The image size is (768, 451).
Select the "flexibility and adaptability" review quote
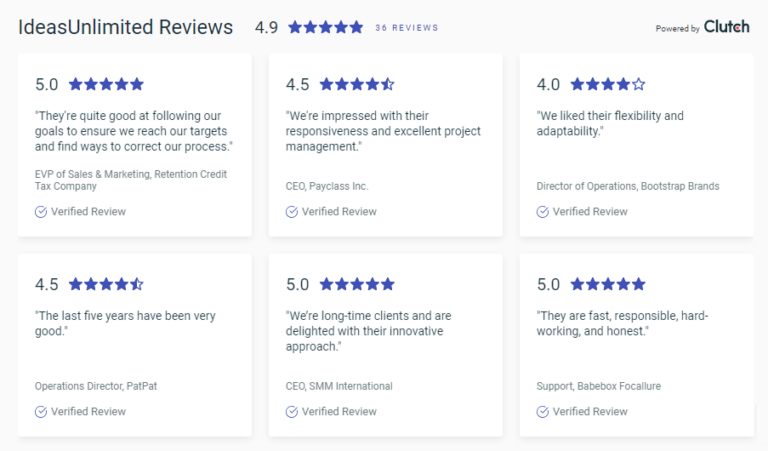610,123
